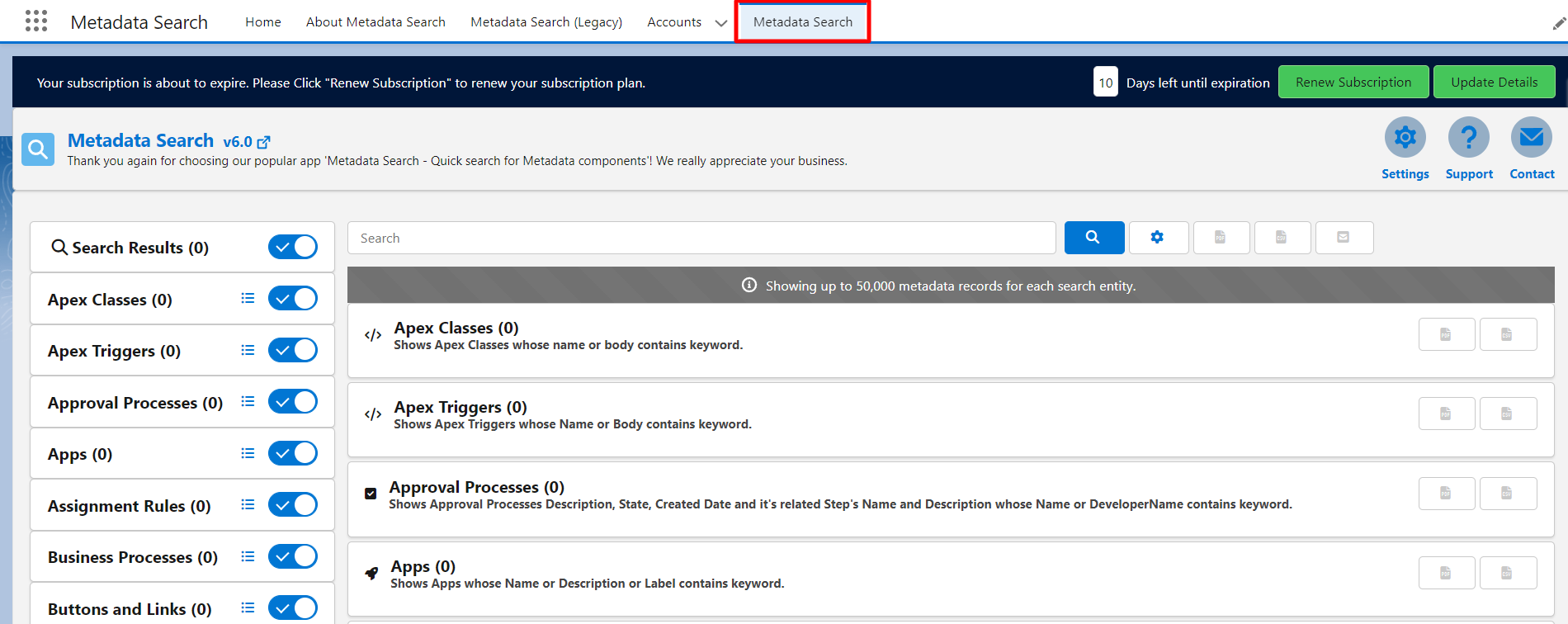Click the 10 days left counter box

click(x=1106, y=82)
